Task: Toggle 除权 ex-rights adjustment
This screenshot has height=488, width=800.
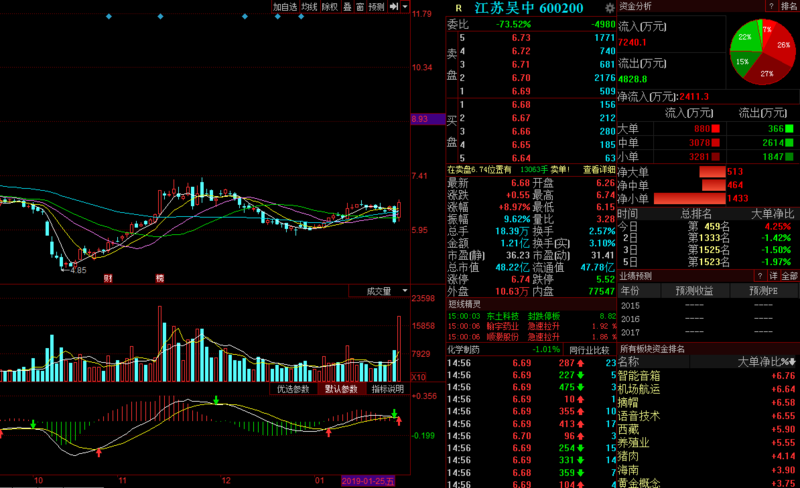Action: (x=330, y=7)
